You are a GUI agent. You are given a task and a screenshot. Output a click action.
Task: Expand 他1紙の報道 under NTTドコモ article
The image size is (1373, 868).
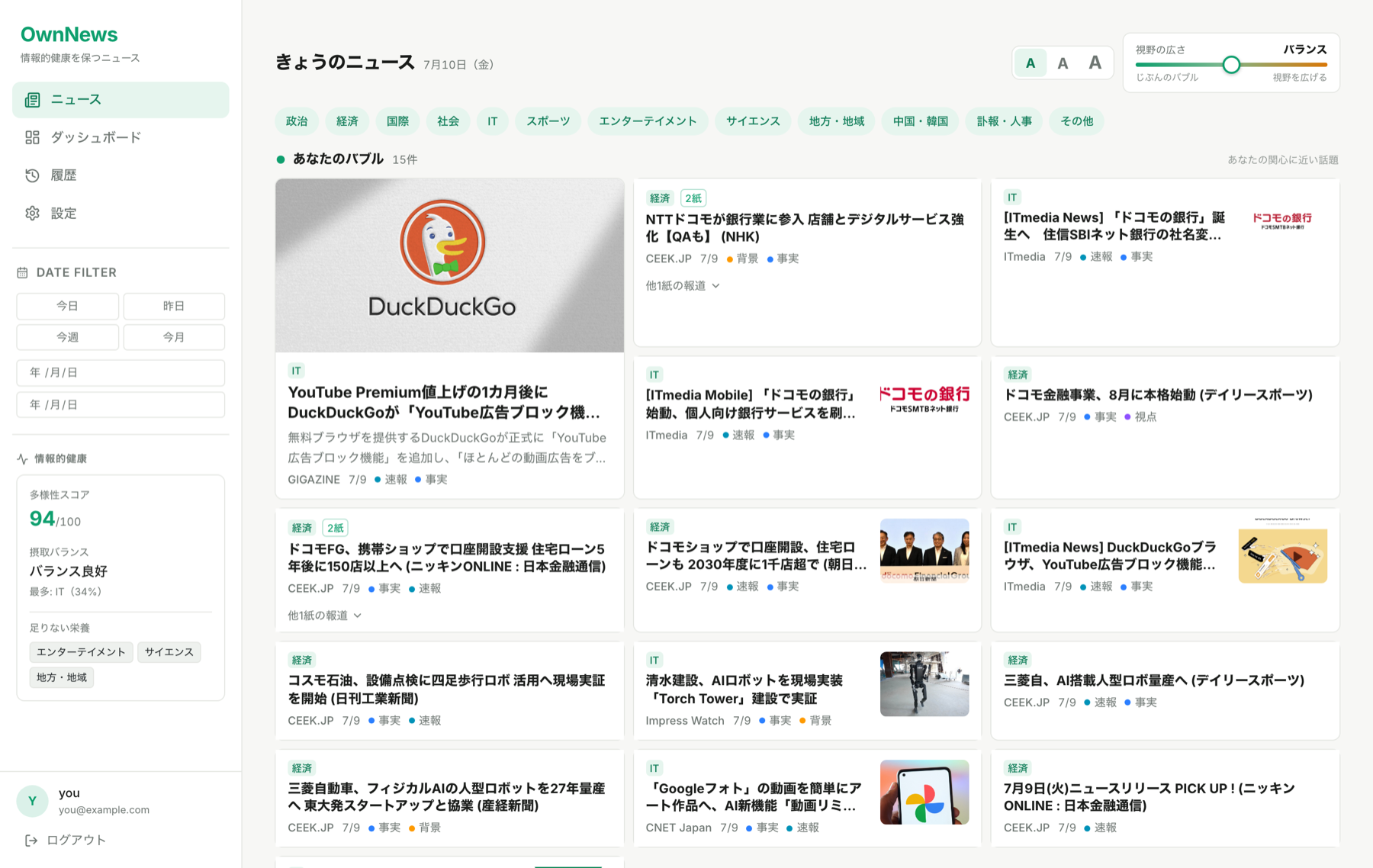(x=683, y=285)
